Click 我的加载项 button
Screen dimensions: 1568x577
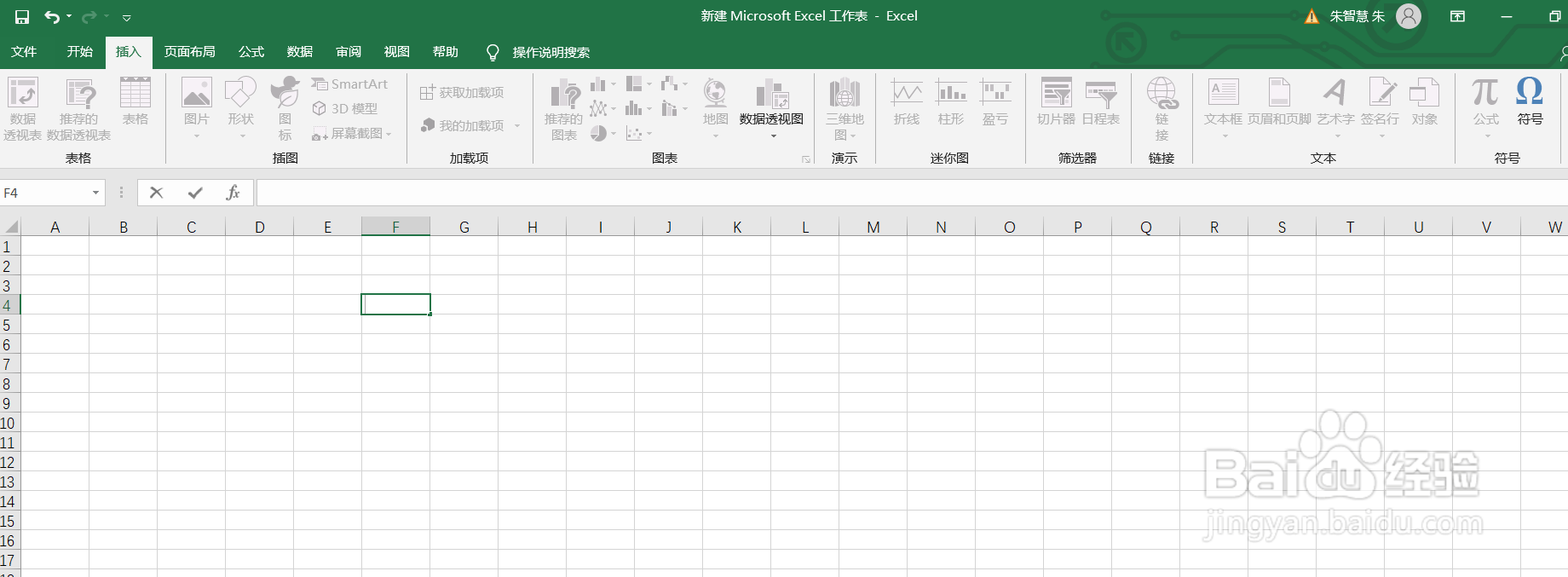pyautogui.click(x=463, y=126)
